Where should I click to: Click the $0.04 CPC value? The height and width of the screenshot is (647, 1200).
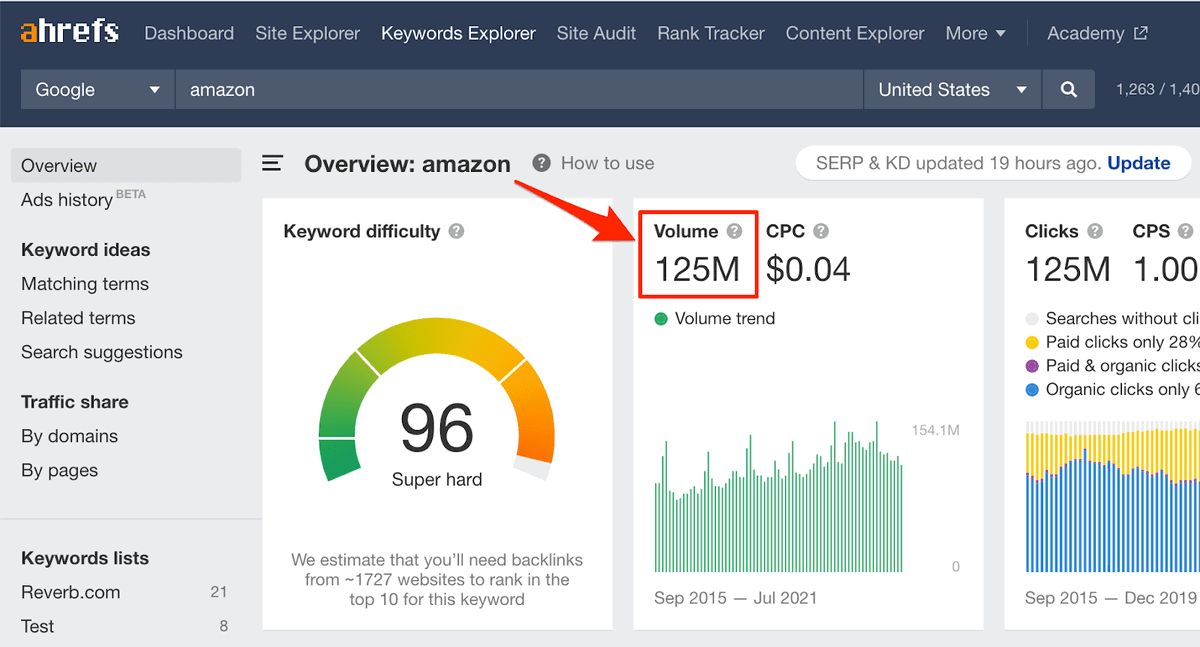808,269
